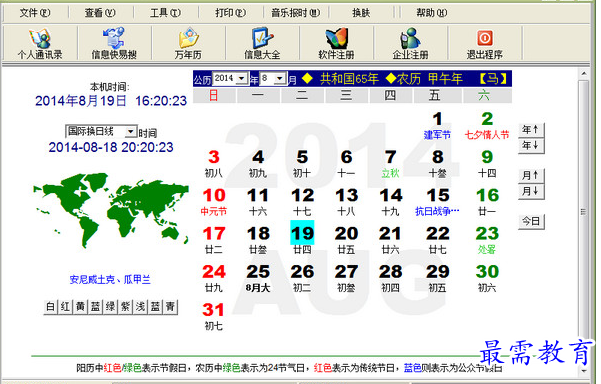Click the 安尼威土克、瓜甲兰 location text
The width and height of the screenshot is (601, 384).
(110, 279)
